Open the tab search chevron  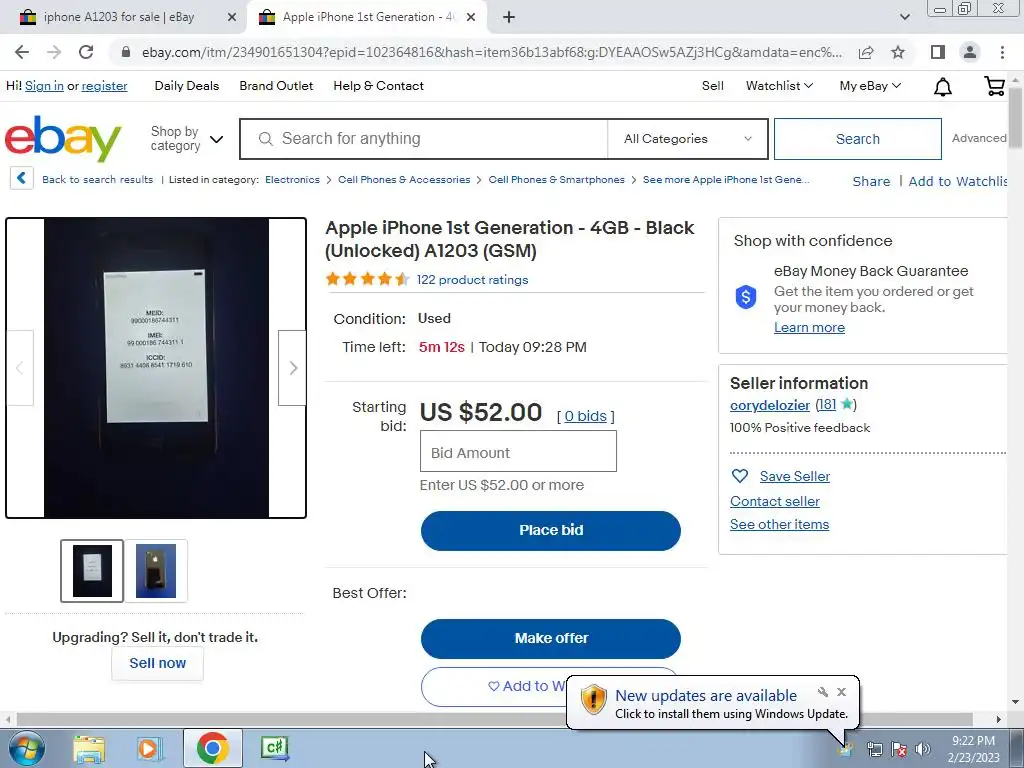904,18
